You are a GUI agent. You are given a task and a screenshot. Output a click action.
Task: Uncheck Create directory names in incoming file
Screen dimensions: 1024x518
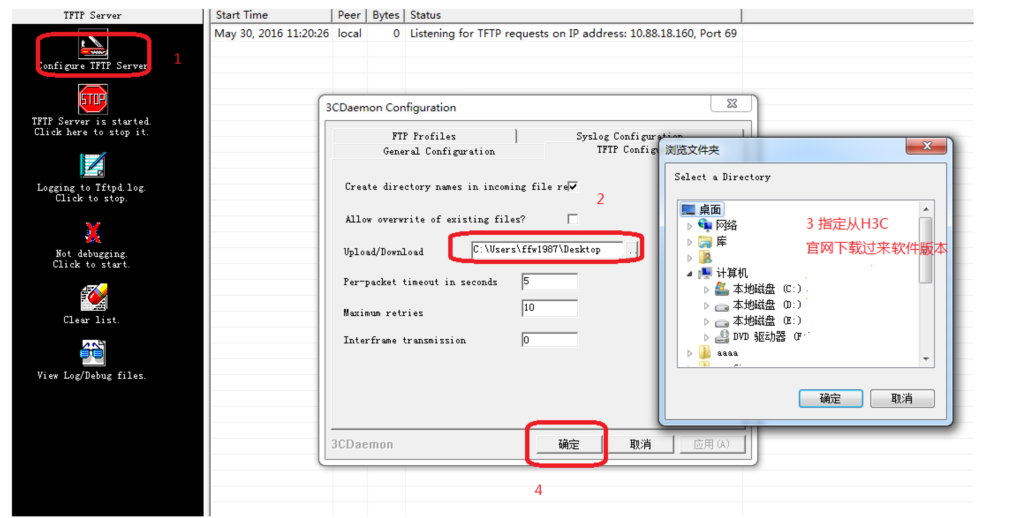point(573,187)
